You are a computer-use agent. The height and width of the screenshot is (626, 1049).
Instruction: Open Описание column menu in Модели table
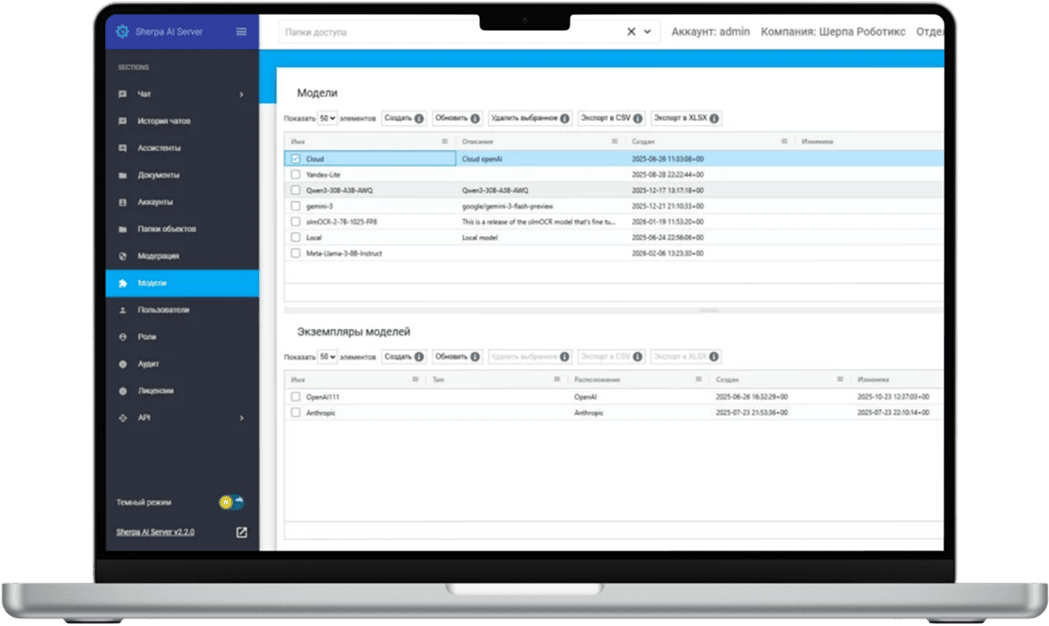615,142
